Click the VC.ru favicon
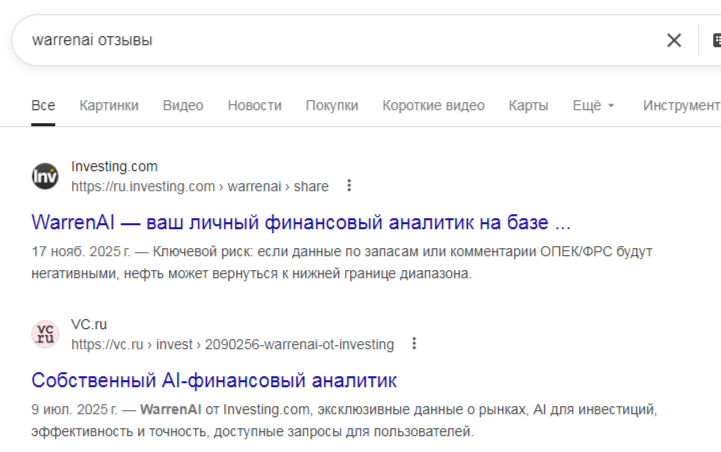721x452 pixels. 45,334
